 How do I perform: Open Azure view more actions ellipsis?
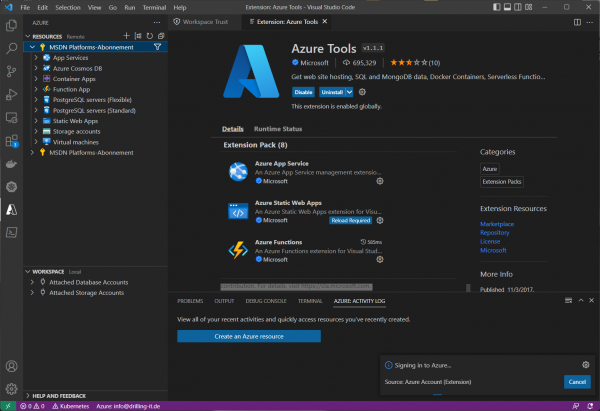click(157, 23)
